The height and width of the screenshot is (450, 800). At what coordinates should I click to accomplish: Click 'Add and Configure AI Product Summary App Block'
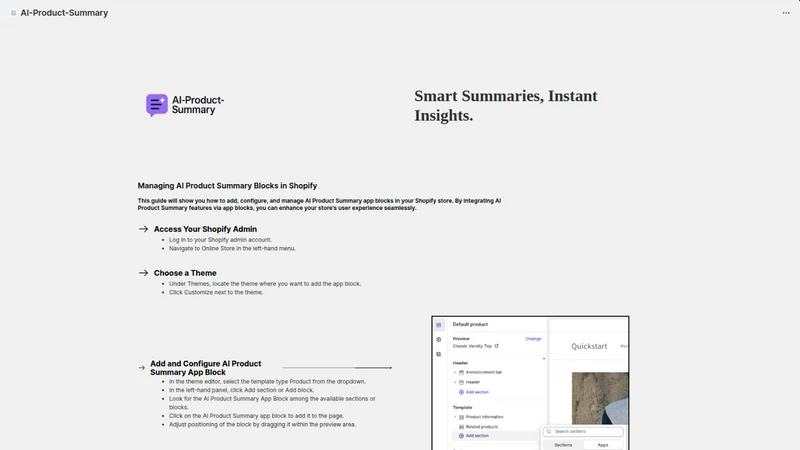click(206, 368)
